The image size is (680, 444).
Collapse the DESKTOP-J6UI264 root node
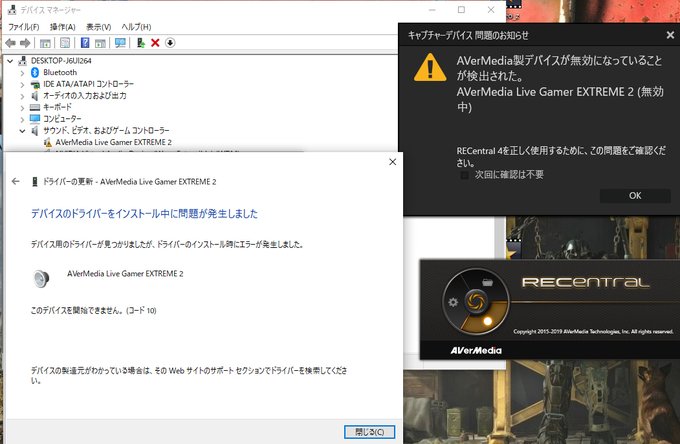[x=10, y=61]
